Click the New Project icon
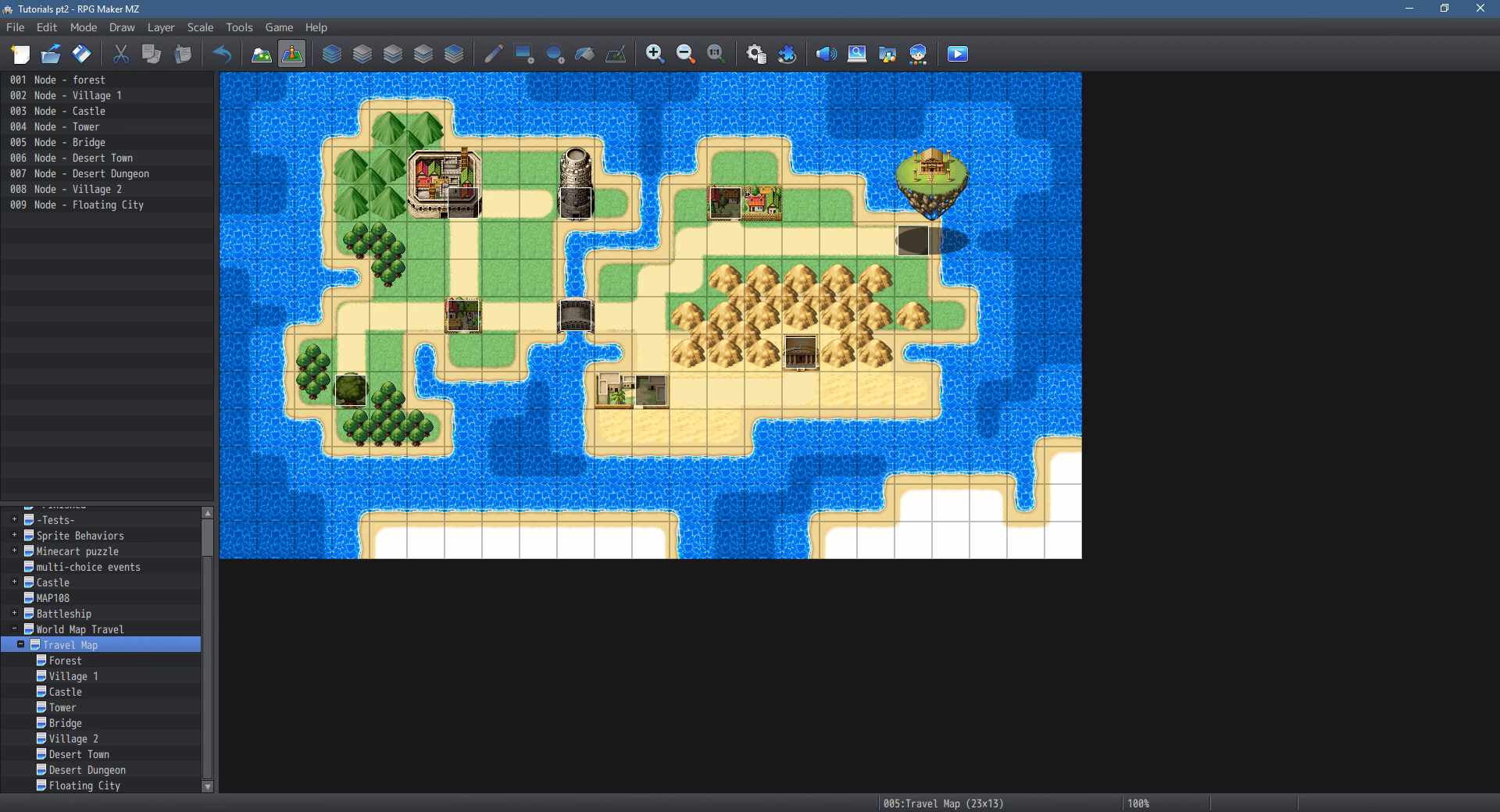Viewport: 1500px width, 812px height. click(x=20, y=54)
